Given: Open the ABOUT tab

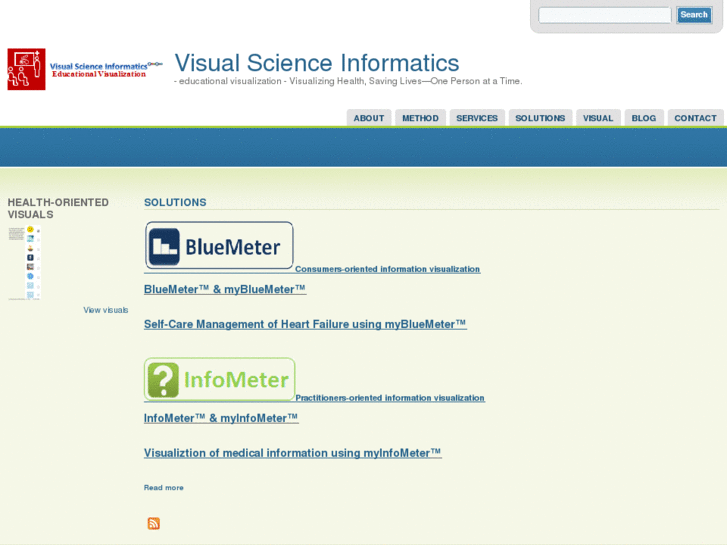Looking at the screenshot, I should tap(369, 118).
